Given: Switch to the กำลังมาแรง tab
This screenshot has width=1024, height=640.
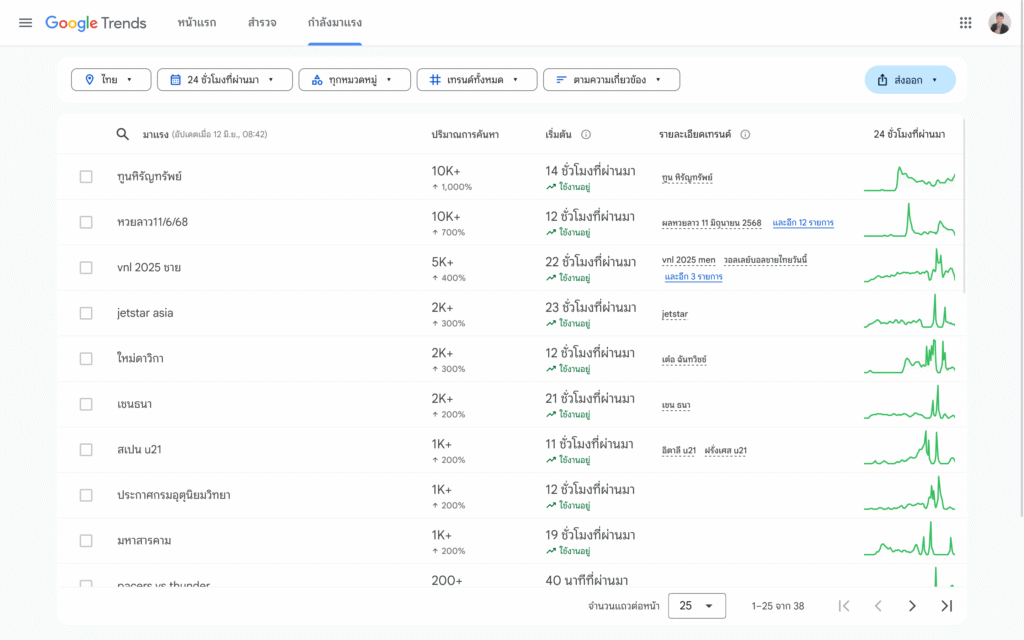Looking at the screenshot, I should pyautogui.click(x=334, y=23).
